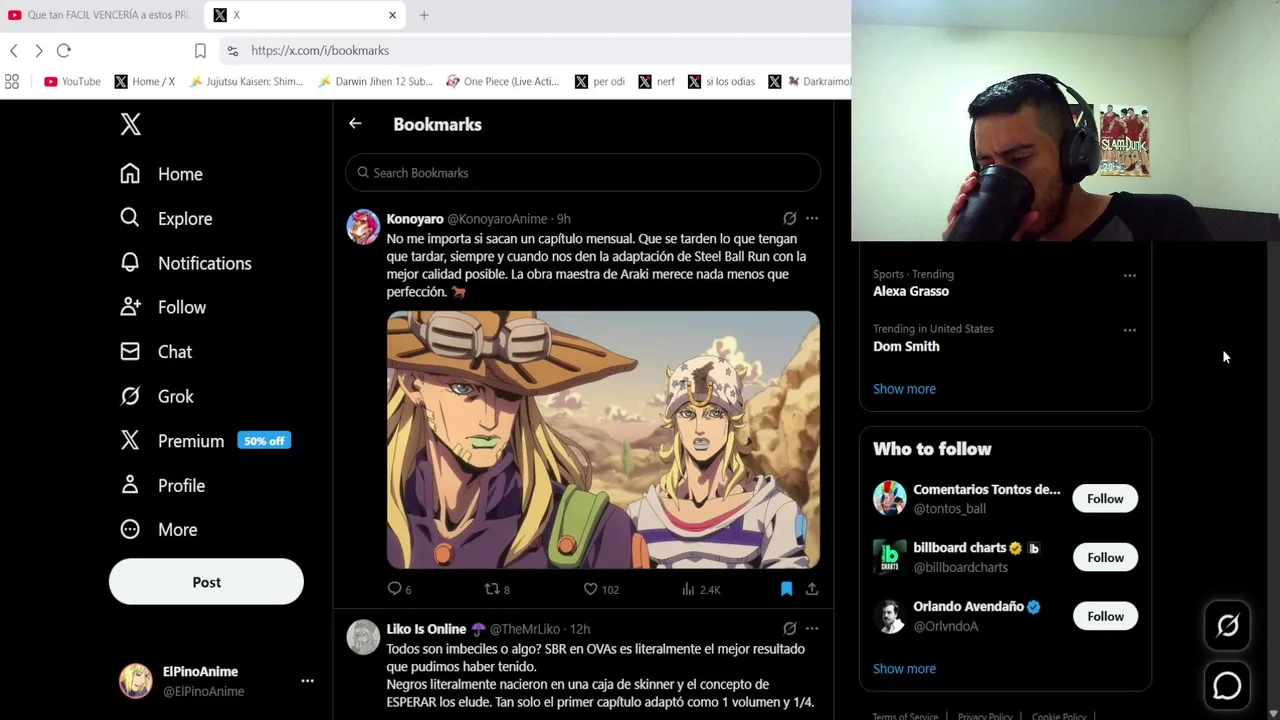Open Premium with 50% off badge
This screenshot has height=720, width=1280.
tap(205, 441)
